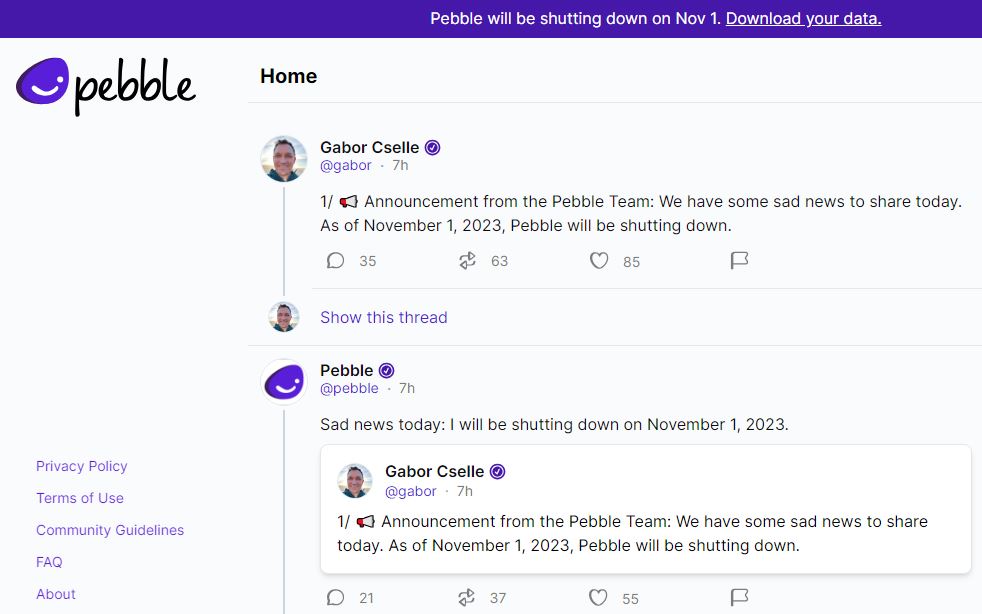The height and width of the screenshot is (614, 982).
Task: Open the Download your data link
Action: click(x=803, y=18)
